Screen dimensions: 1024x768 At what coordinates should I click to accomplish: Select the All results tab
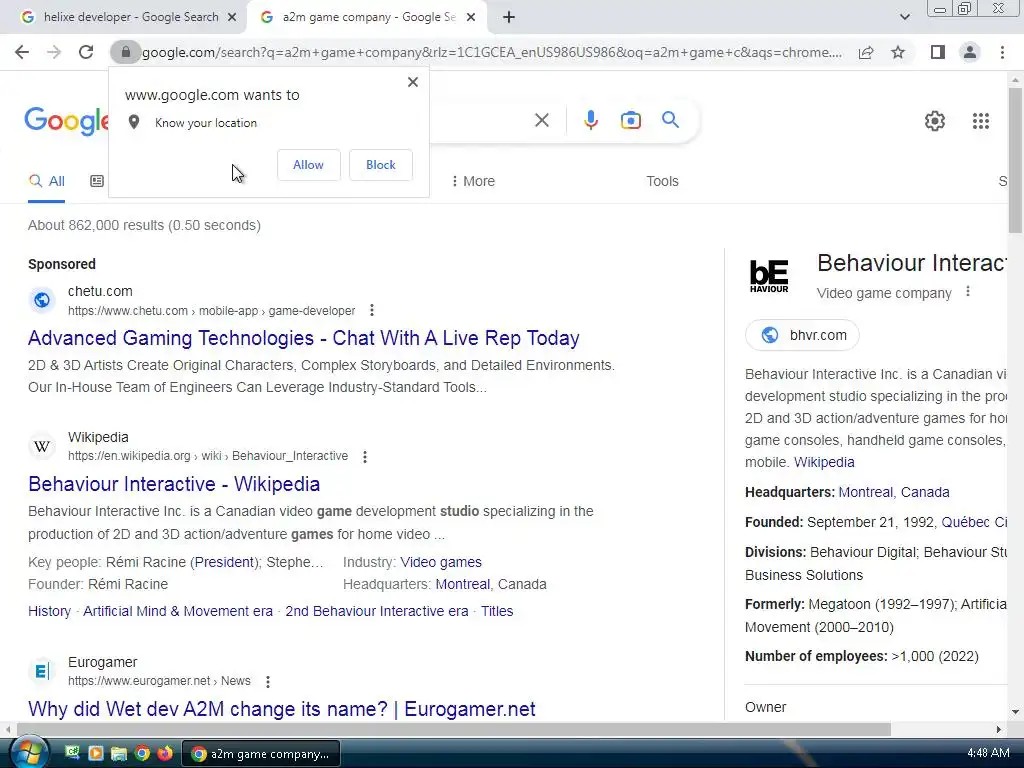point(46,182)
